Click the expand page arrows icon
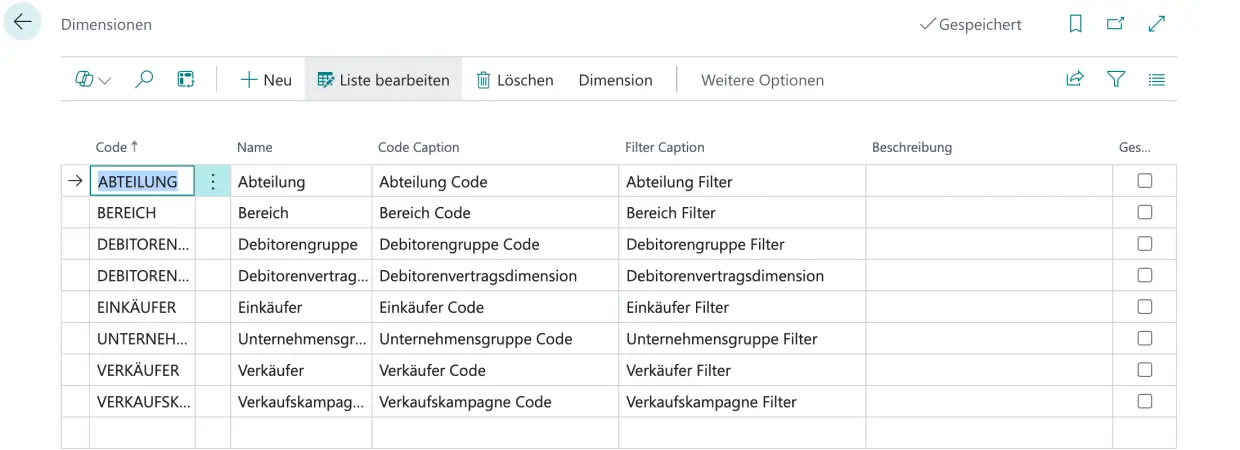Screen dimensions: 1240x450 point(1158,24)
